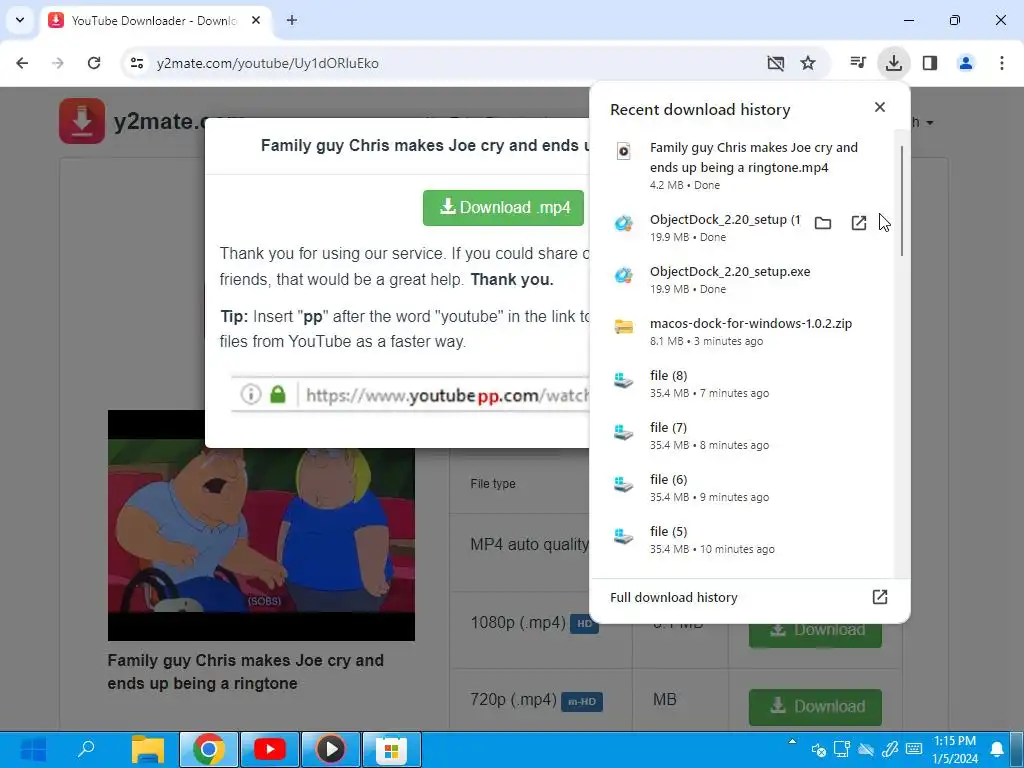Screen dimensions: 1024x768
Task: Open the notifications bell in taskbar
Action: coord(997,749)
